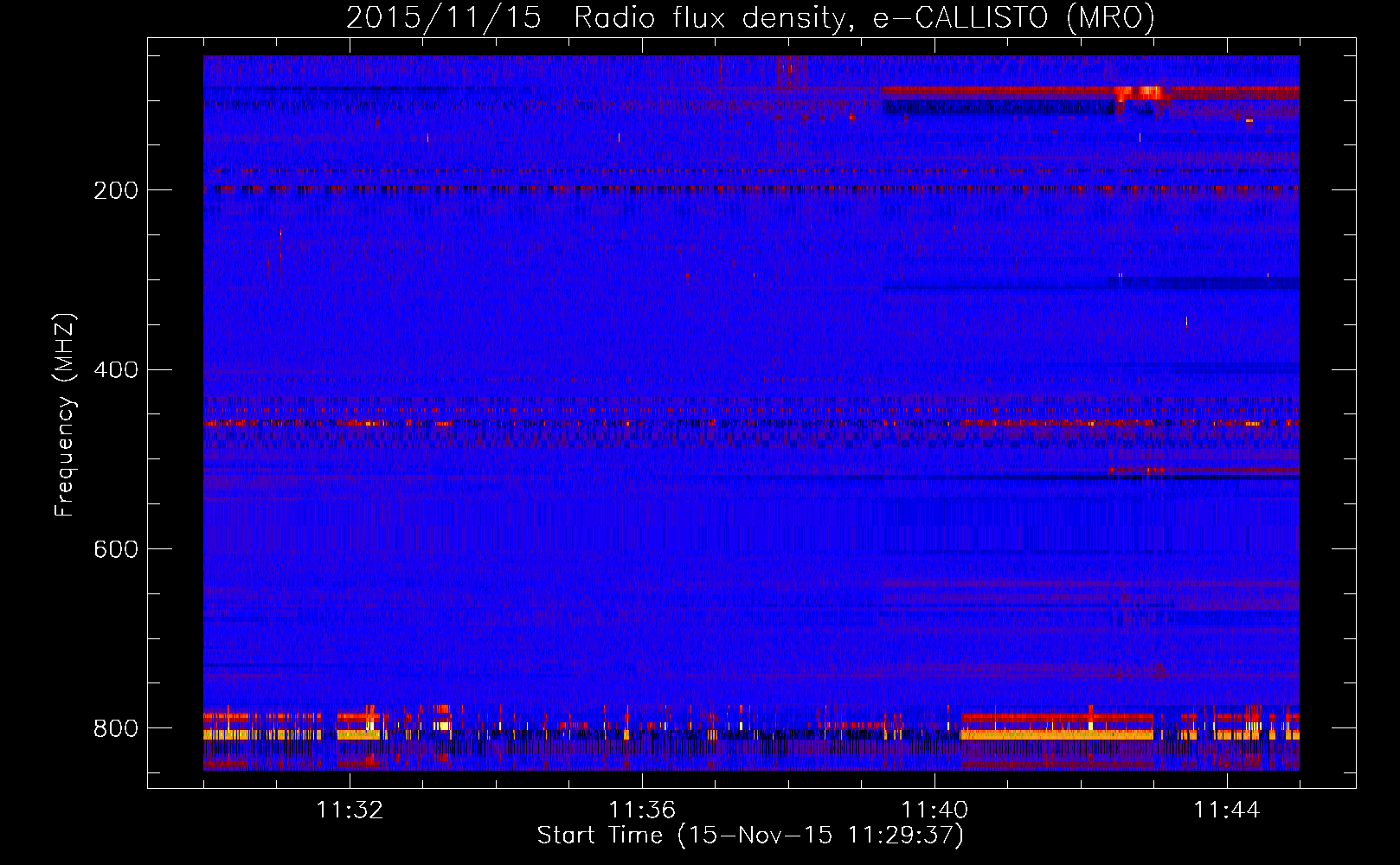
Task: Click the 'Frequency (MHZ)' y-axis label
Action: coord(65,414)
